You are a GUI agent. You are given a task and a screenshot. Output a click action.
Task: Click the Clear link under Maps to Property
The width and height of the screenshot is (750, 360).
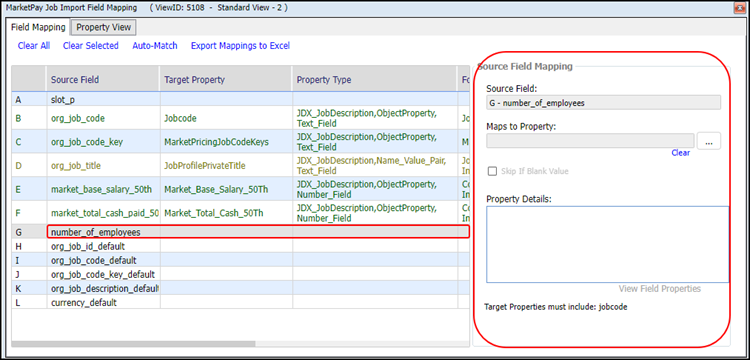[x=680, y=153]
